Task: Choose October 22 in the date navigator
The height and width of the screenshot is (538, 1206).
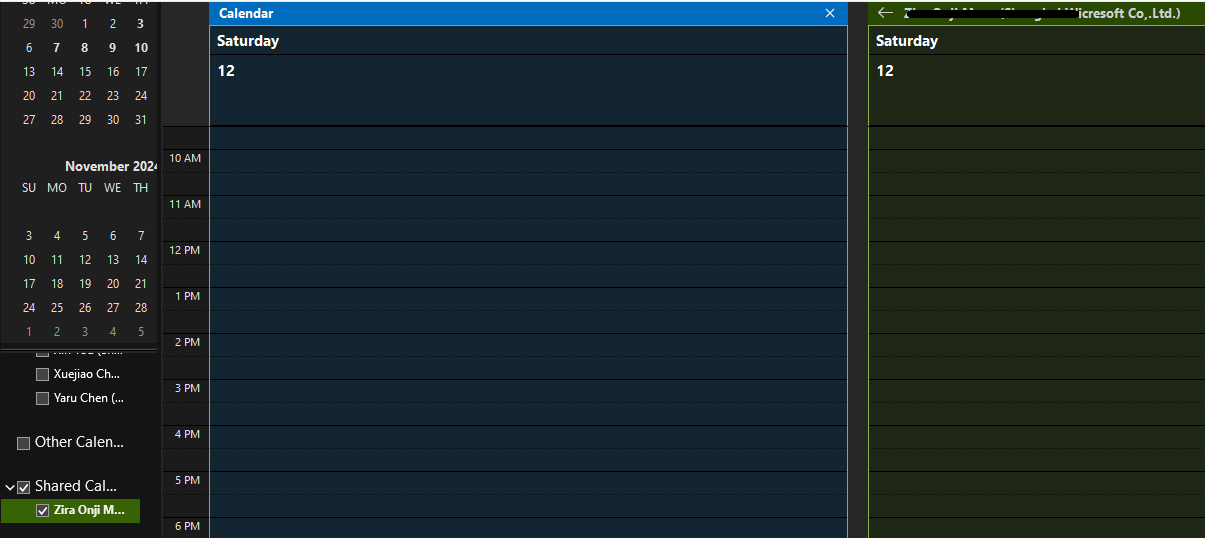Action: point(85,95)
